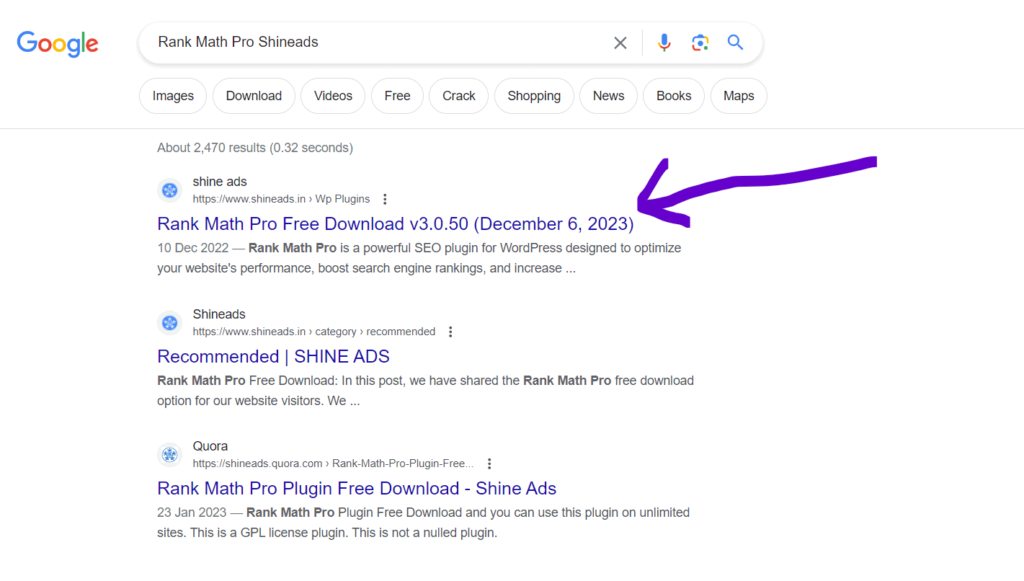This screenshot has height=581, width=1024.
Task: Click the 'Shineads' site name
Action: [219, 314]
